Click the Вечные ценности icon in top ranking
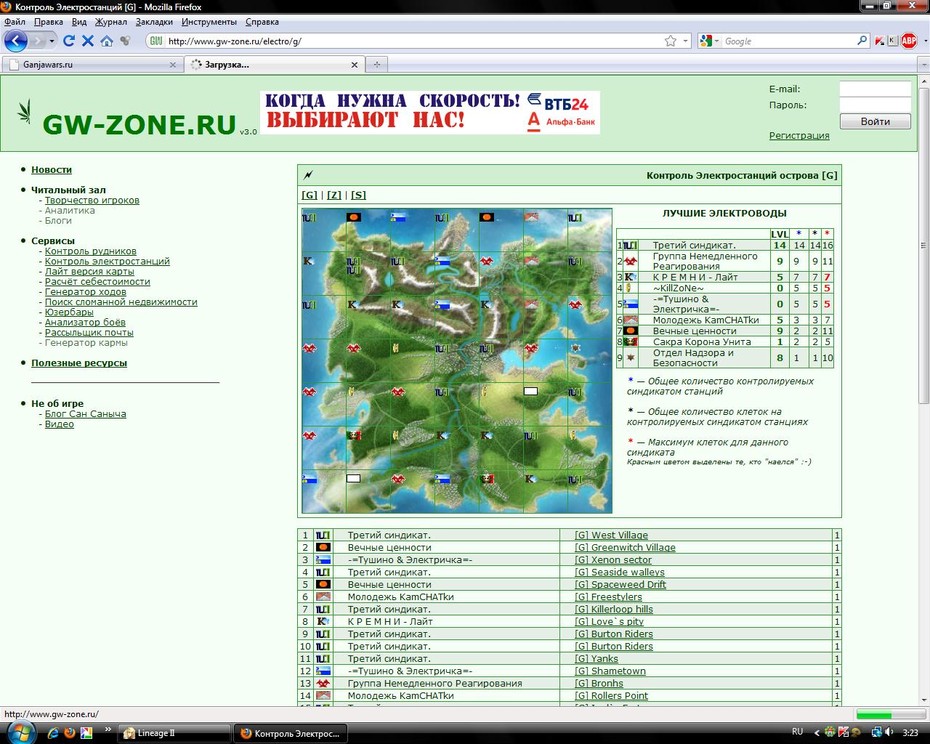 point(630,331)
